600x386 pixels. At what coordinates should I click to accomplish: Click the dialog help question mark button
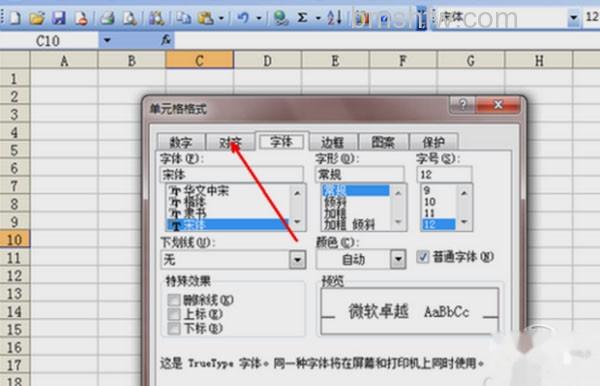pyautogui.click(x=462, y=104)
